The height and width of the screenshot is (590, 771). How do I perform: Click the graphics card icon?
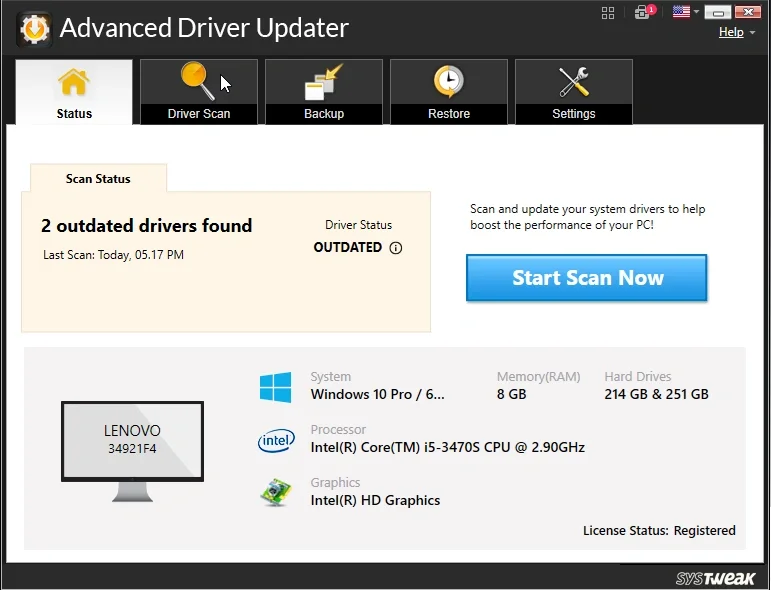275,493
